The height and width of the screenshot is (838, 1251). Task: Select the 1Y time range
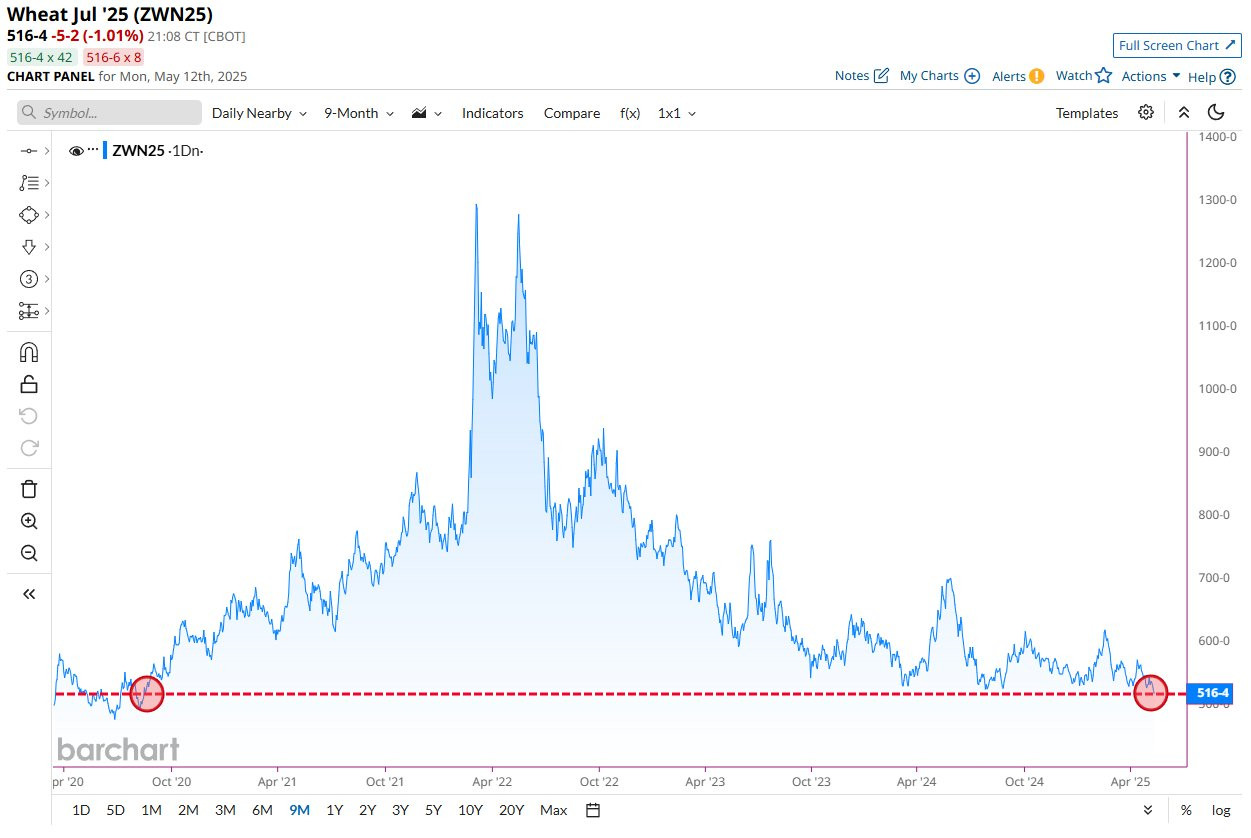pos(335,810)
